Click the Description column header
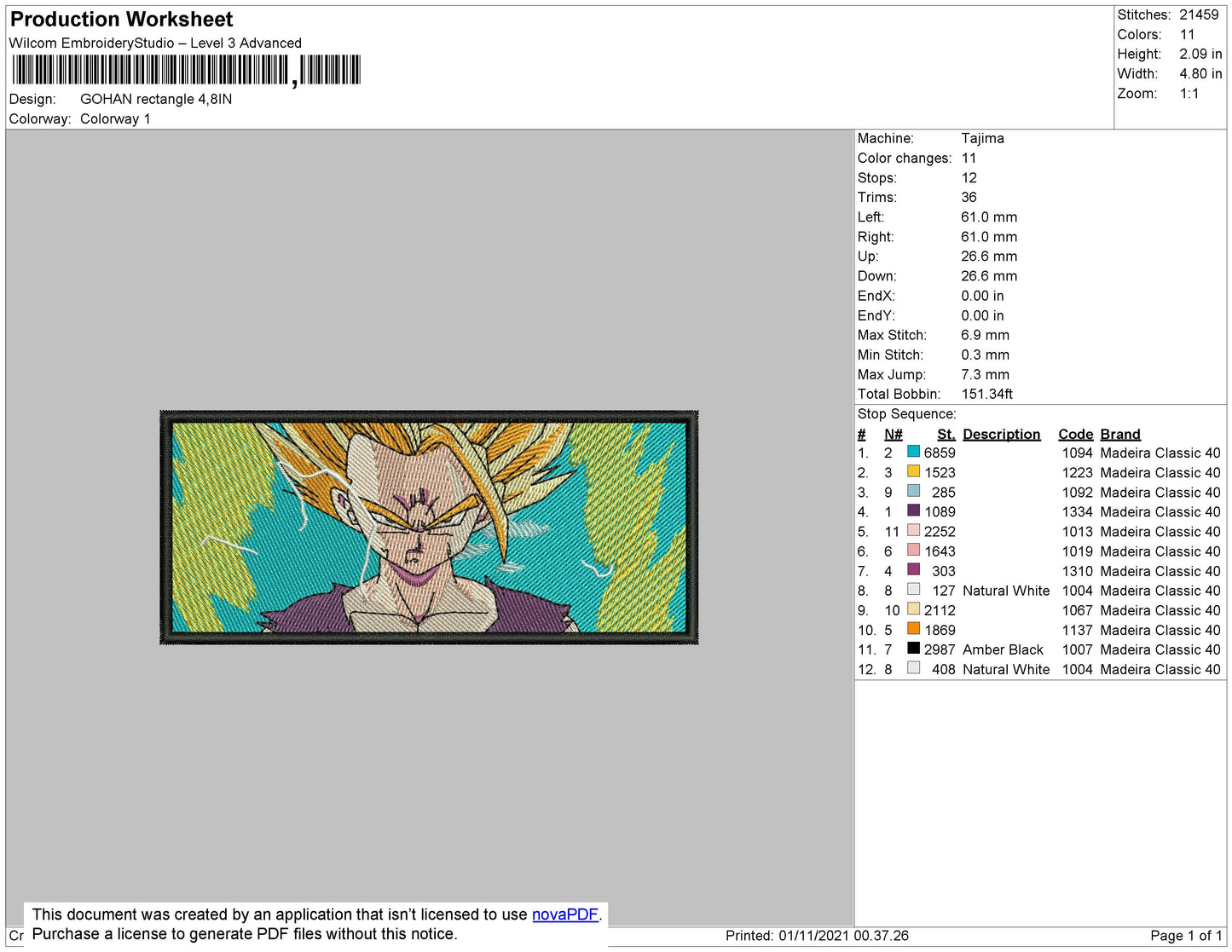 pyautogui.click(x=1001, y=434)
